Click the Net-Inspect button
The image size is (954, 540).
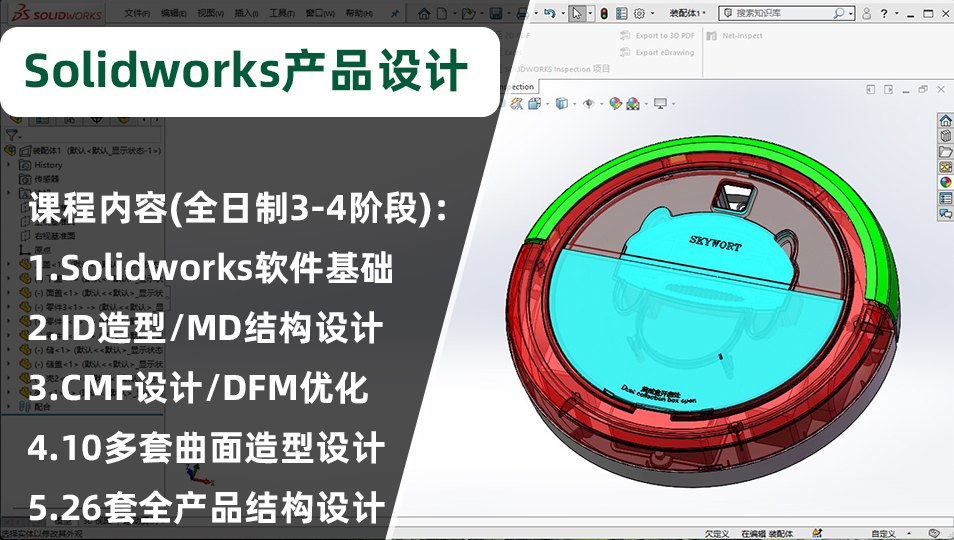tap(734, 35)
